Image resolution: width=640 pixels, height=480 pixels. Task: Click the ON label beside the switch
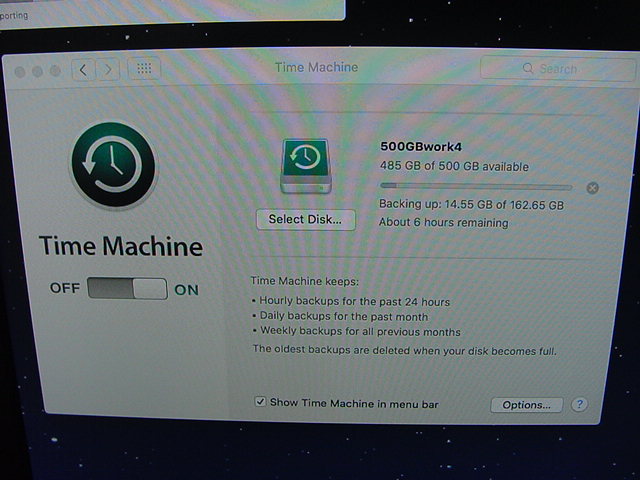[187, 290]
